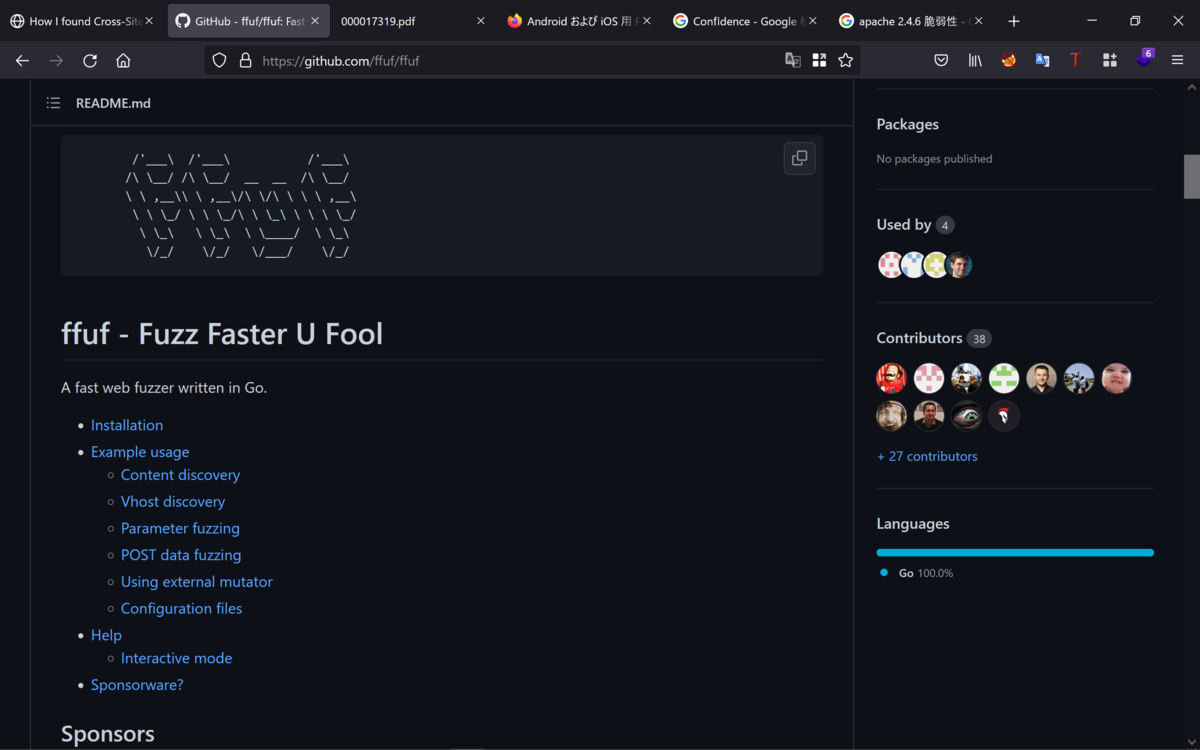This screenshot has width=1200, height=750.
Task: Open the blue translate extension
Action: click(x=1042, y=60)
